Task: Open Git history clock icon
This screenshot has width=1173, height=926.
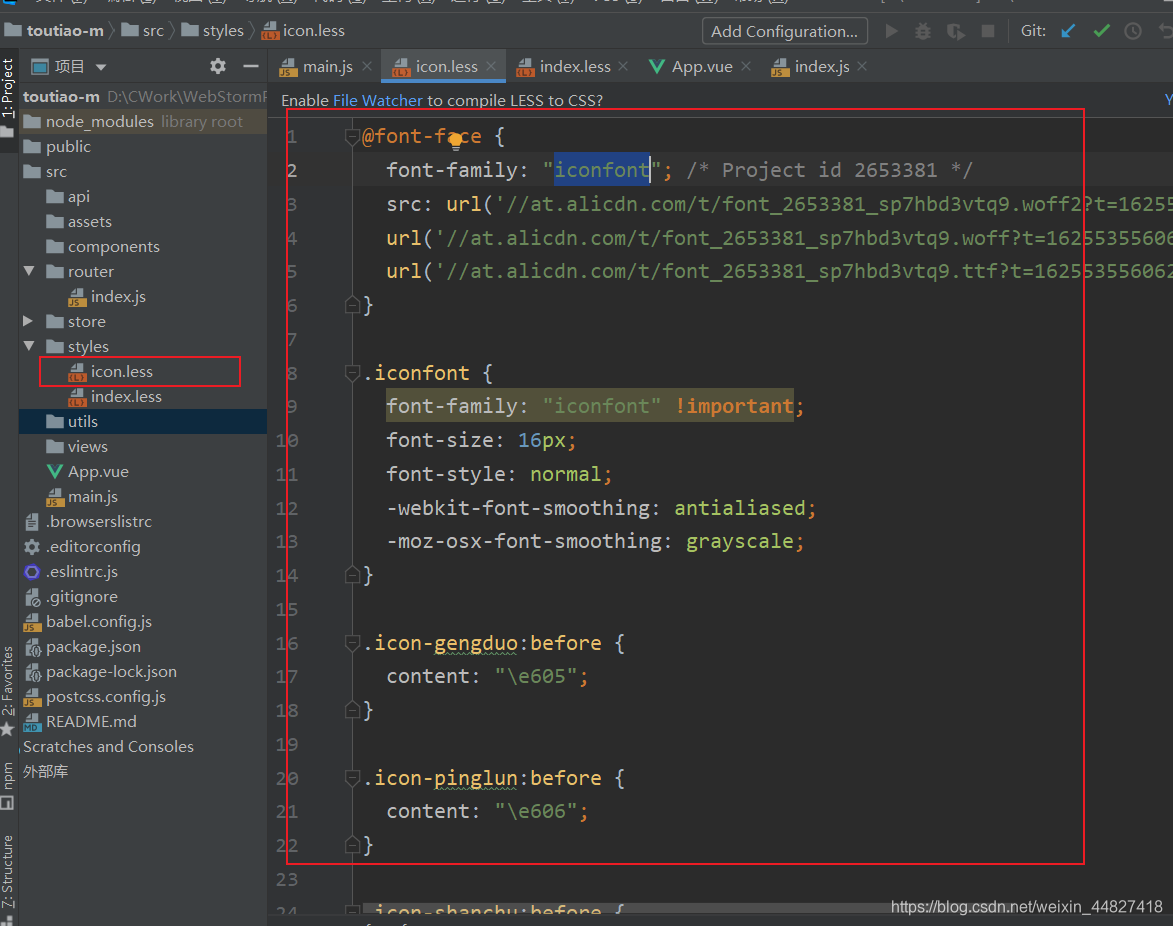Action: [1133, 31]
